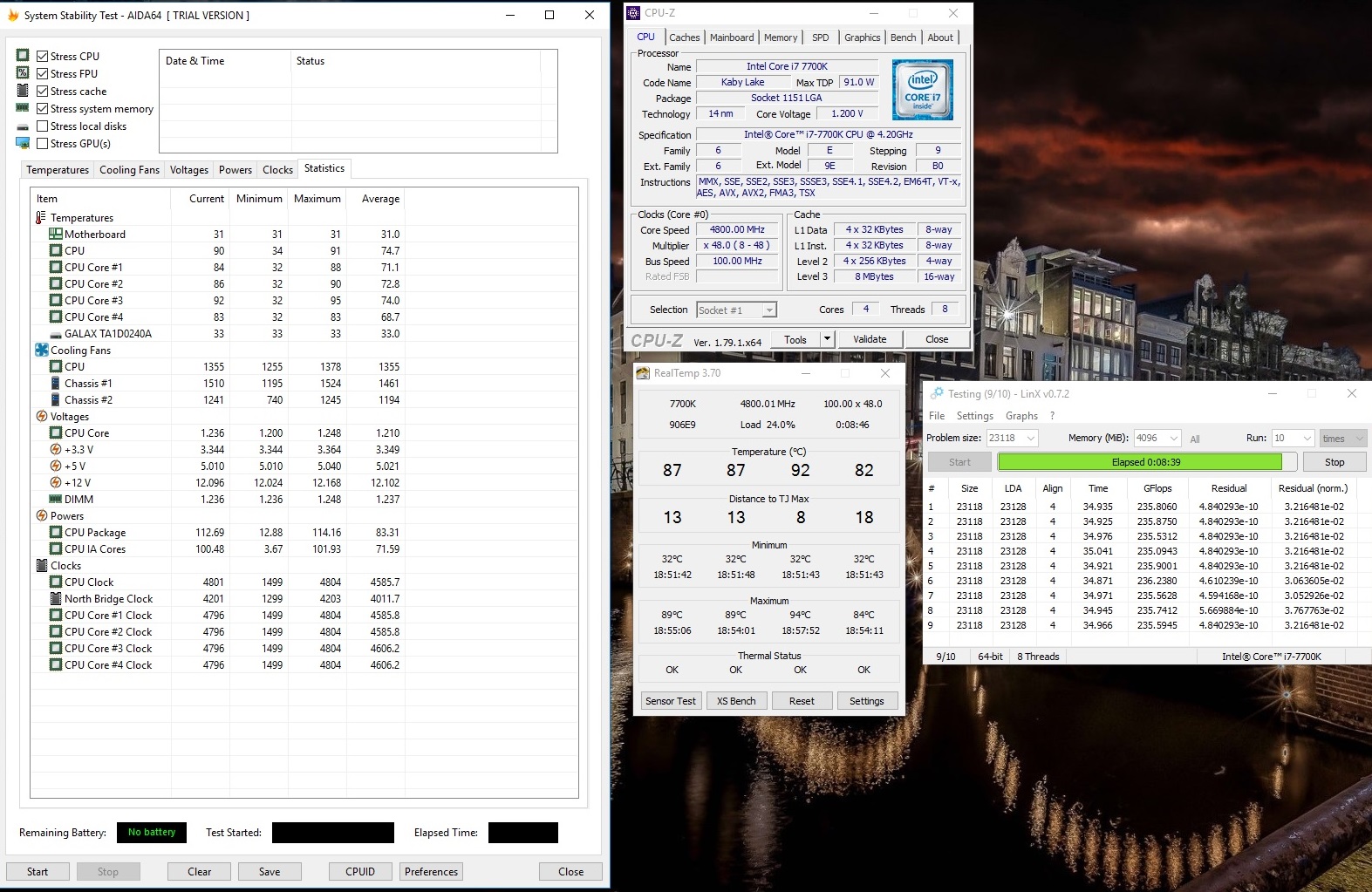Click the stress local disks drive icon
The width and height of the screenshot is (1372, 892).
click(23, 126)
